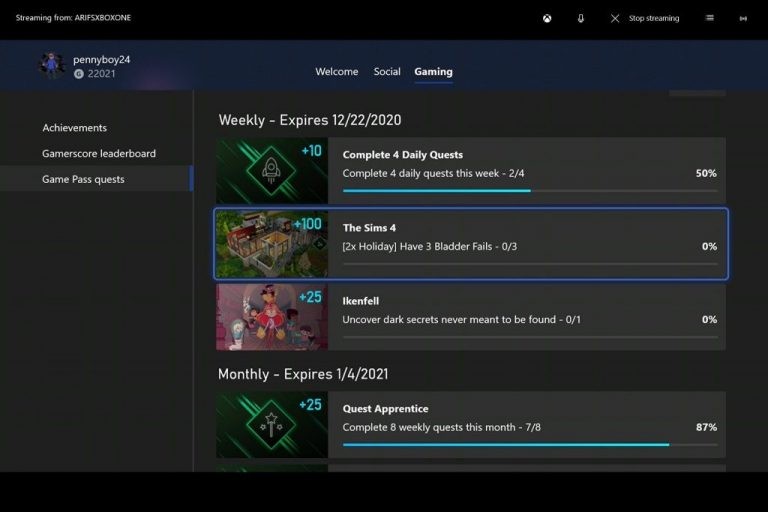Click the 87% completion value
The image size is (768, 512).
706,427
